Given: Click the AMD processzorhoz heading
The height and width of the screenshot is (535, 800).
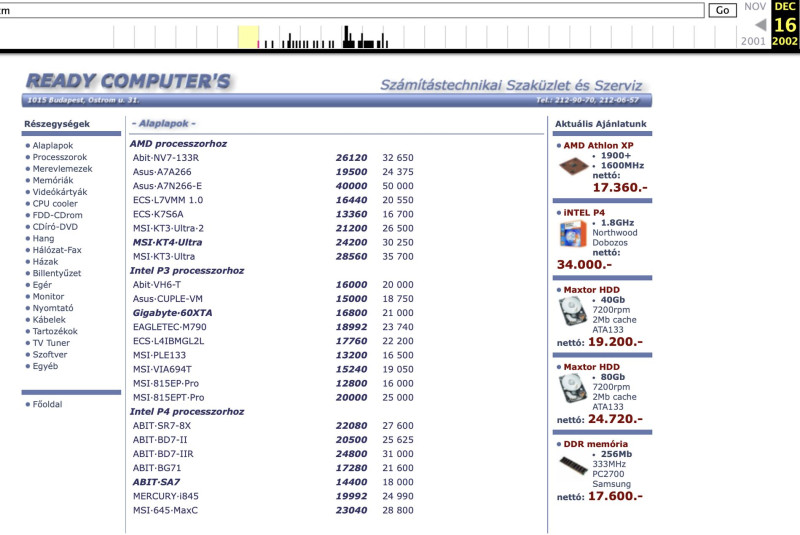Looking at the screenshot, I should pyautogui.click(x=178, y=144).
